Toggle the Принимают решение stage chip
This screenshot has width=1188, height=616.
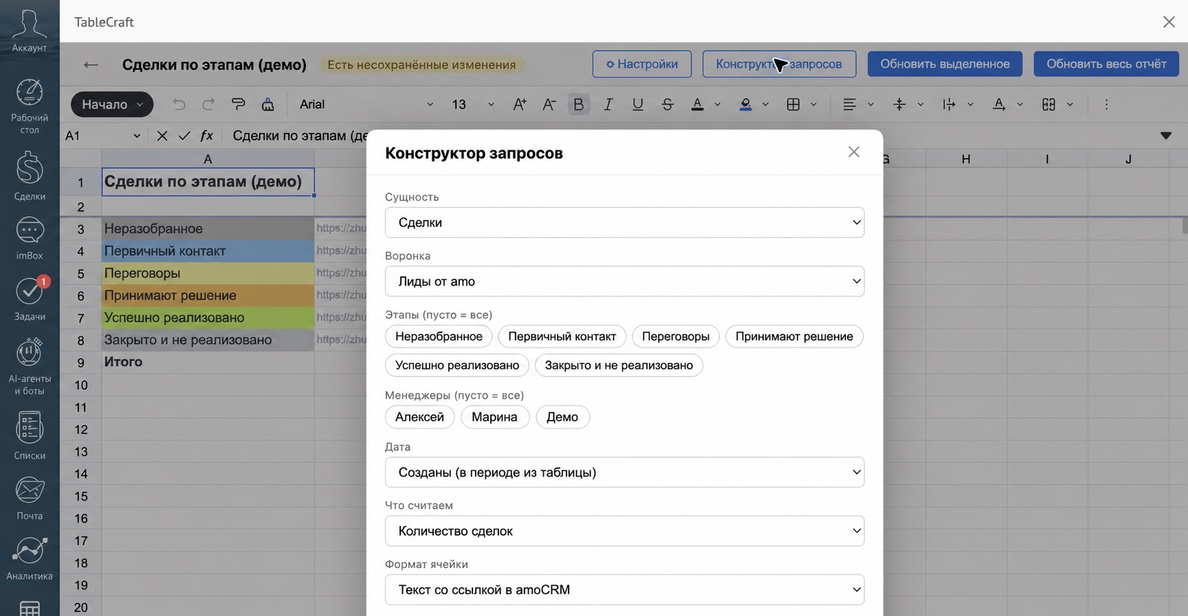(x=794, y=336)
